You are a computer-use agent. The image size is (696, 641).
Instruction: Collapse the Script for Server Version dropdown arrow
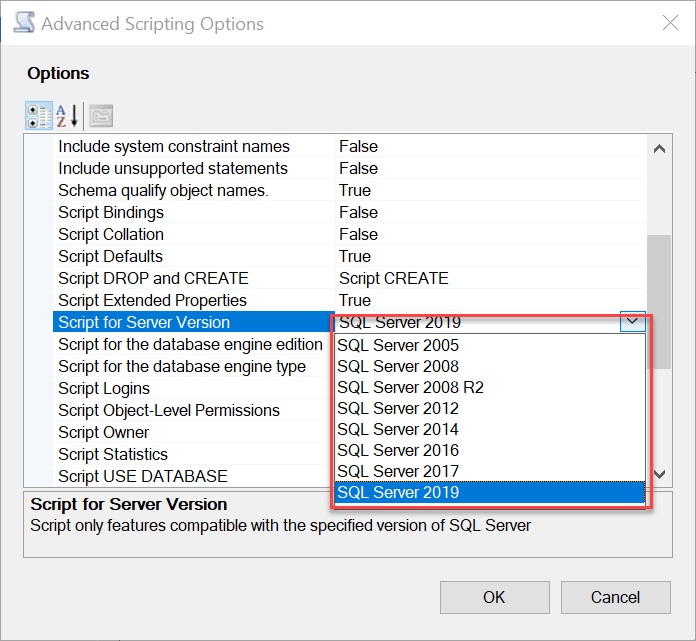(x=633, y=321)
